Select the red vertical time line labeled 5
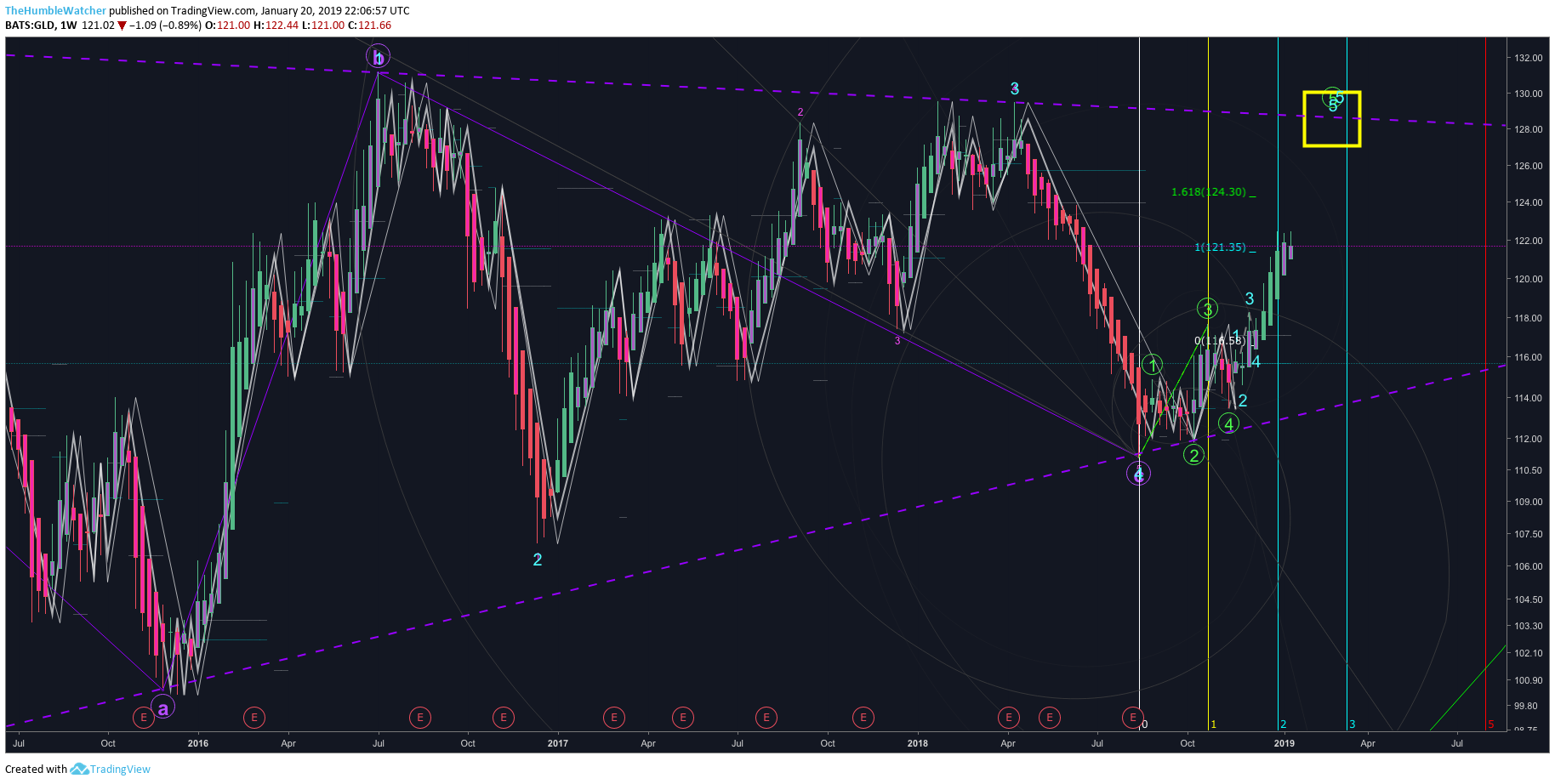The image size is (1555, 784). [1485, 383]
